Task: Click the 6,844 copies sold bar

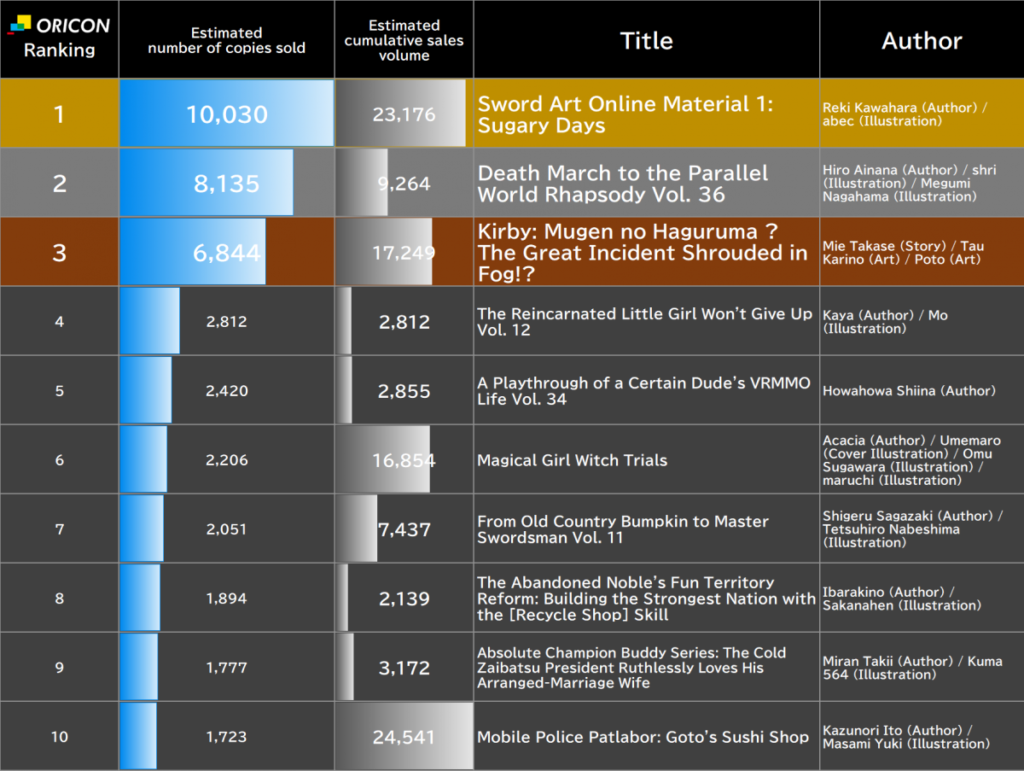Action: (x=193, y=252)
